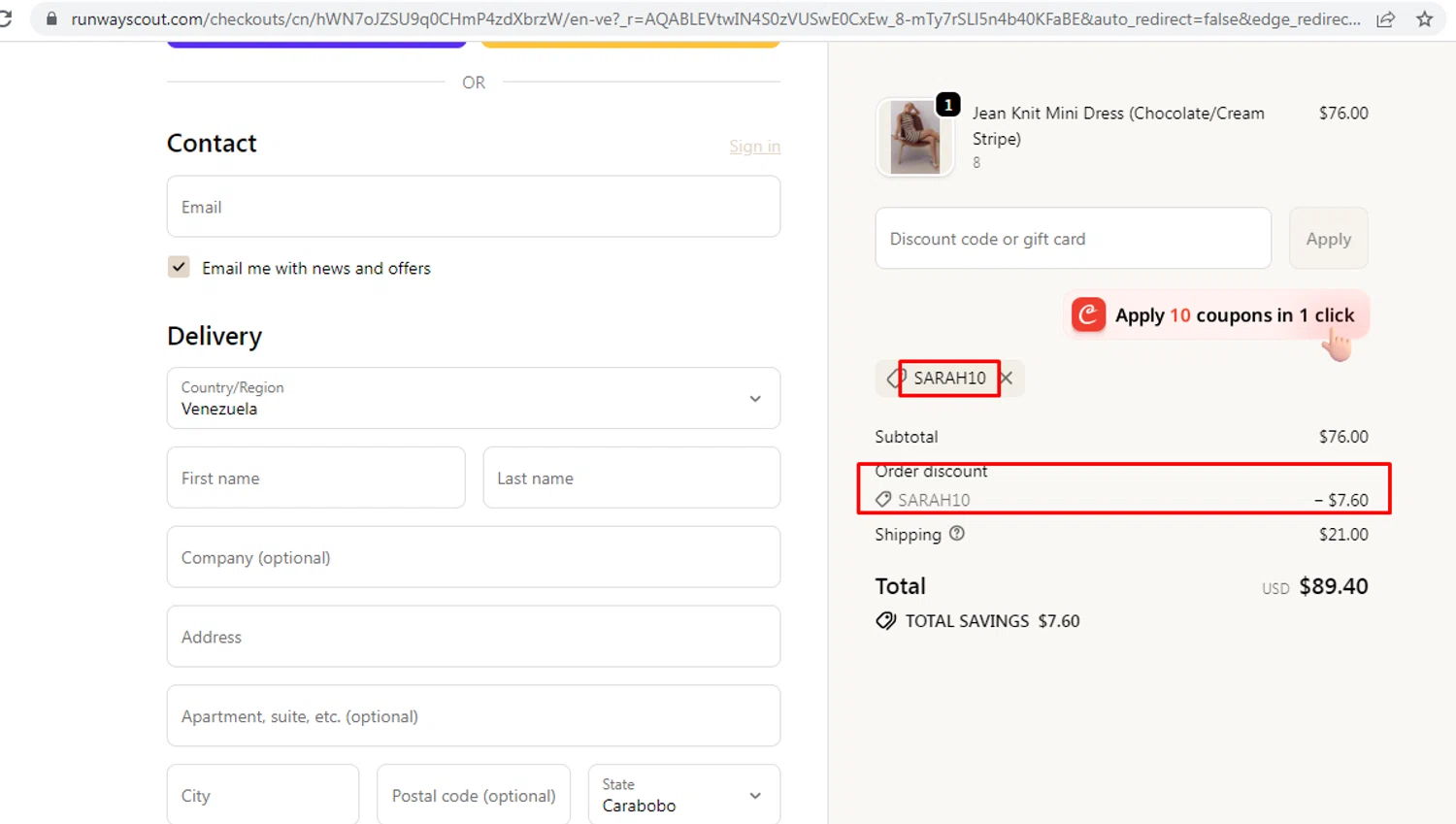
Task: Click the Jean Knit Mini Dress product name
Action: click(1118, 125)
